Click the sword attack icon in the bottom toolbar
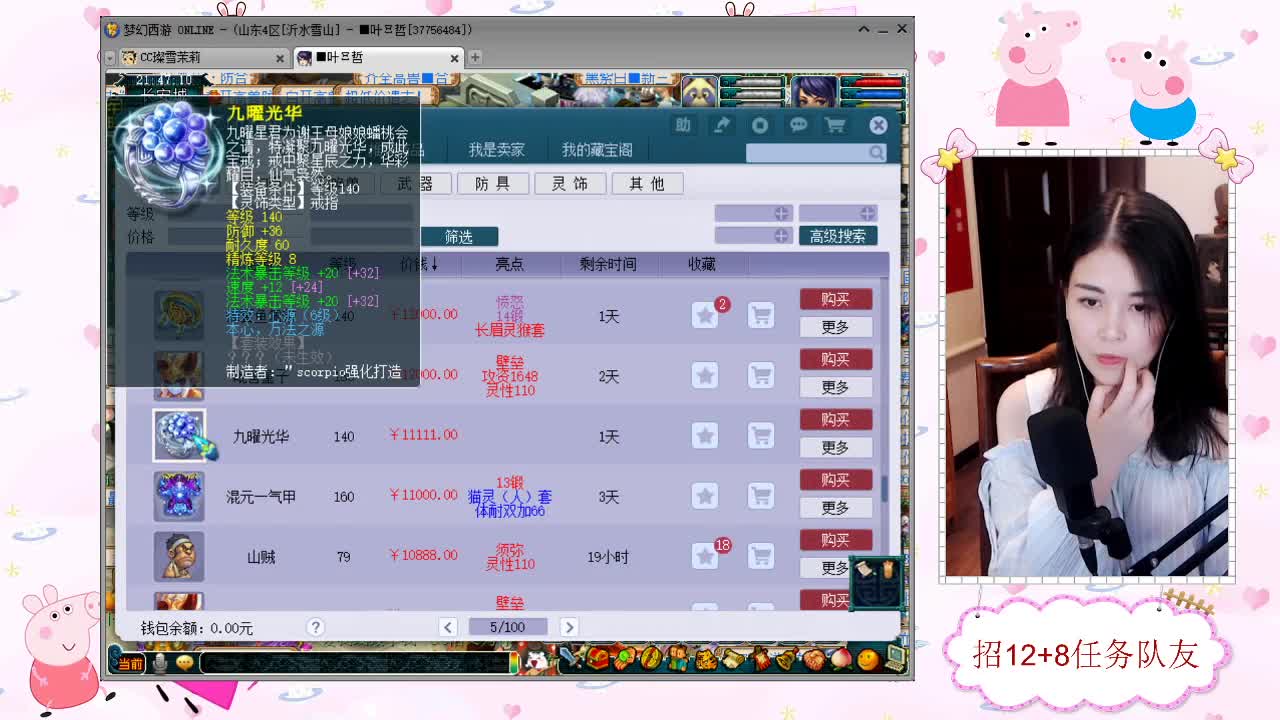Screen dimensions: 1280x720 (571, 659)
